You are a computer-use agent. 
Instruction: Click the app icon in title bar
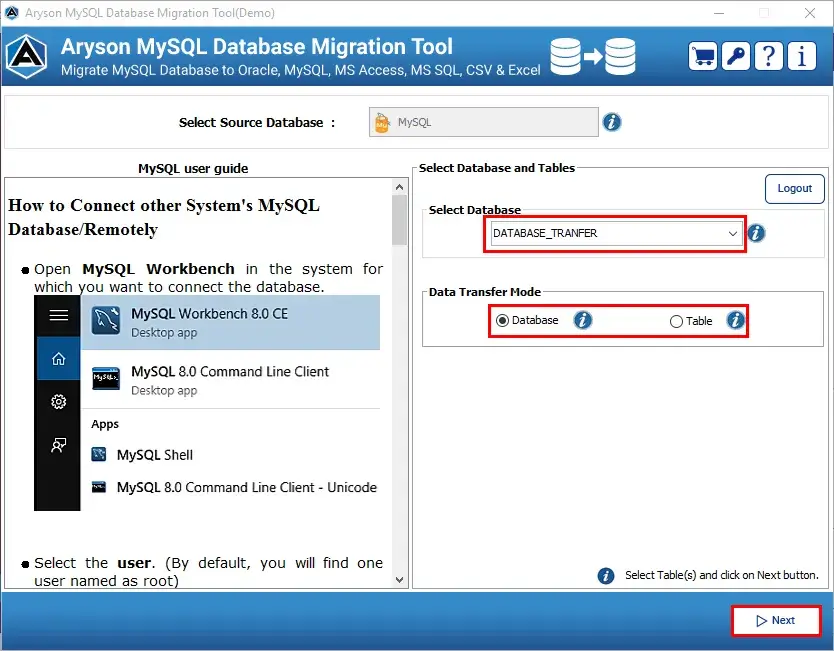pyautogui.click(x=12, y=12)
